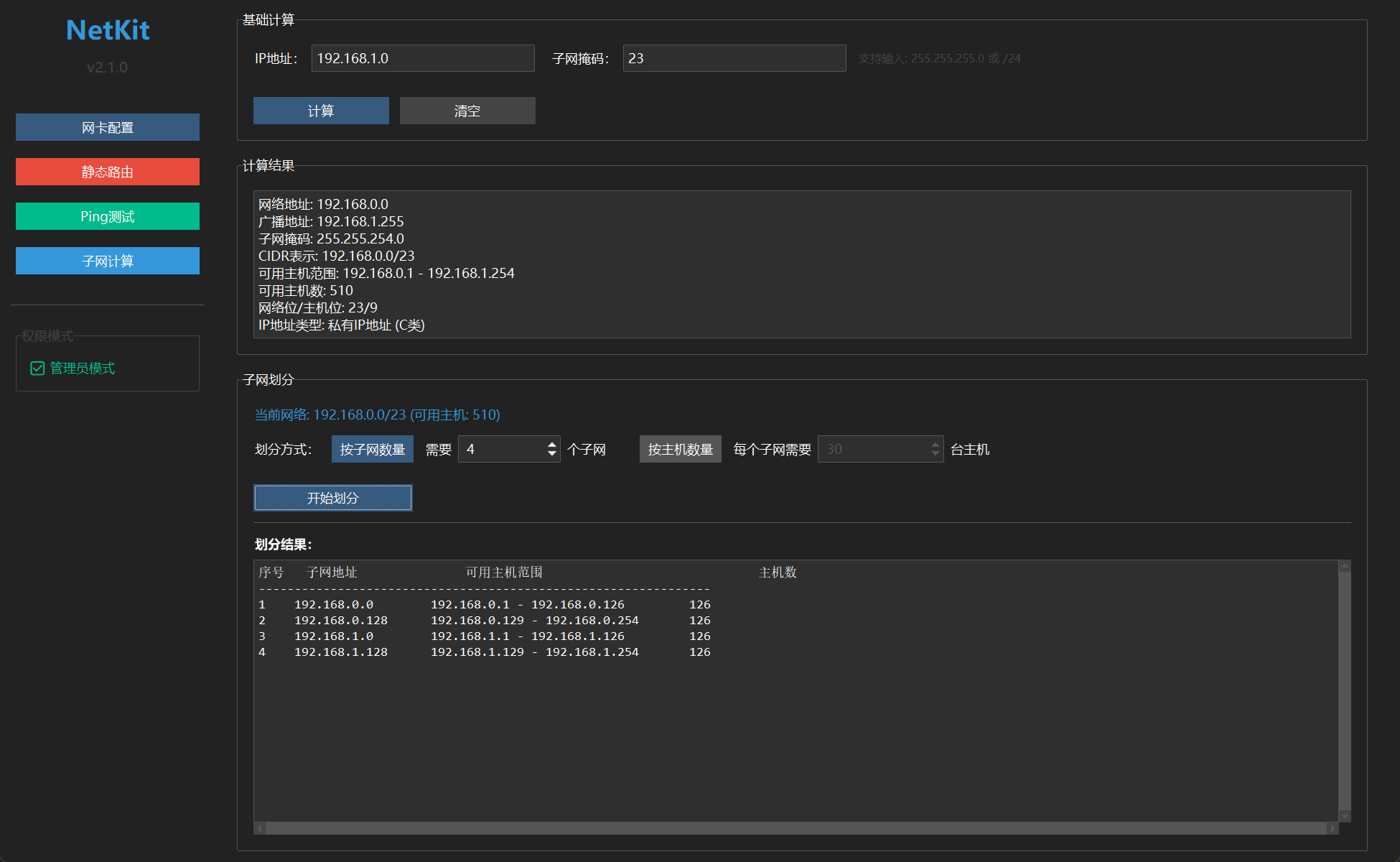
Task: Click the 网络位/主机位: 23/9 line
Action: click(318, 307)
